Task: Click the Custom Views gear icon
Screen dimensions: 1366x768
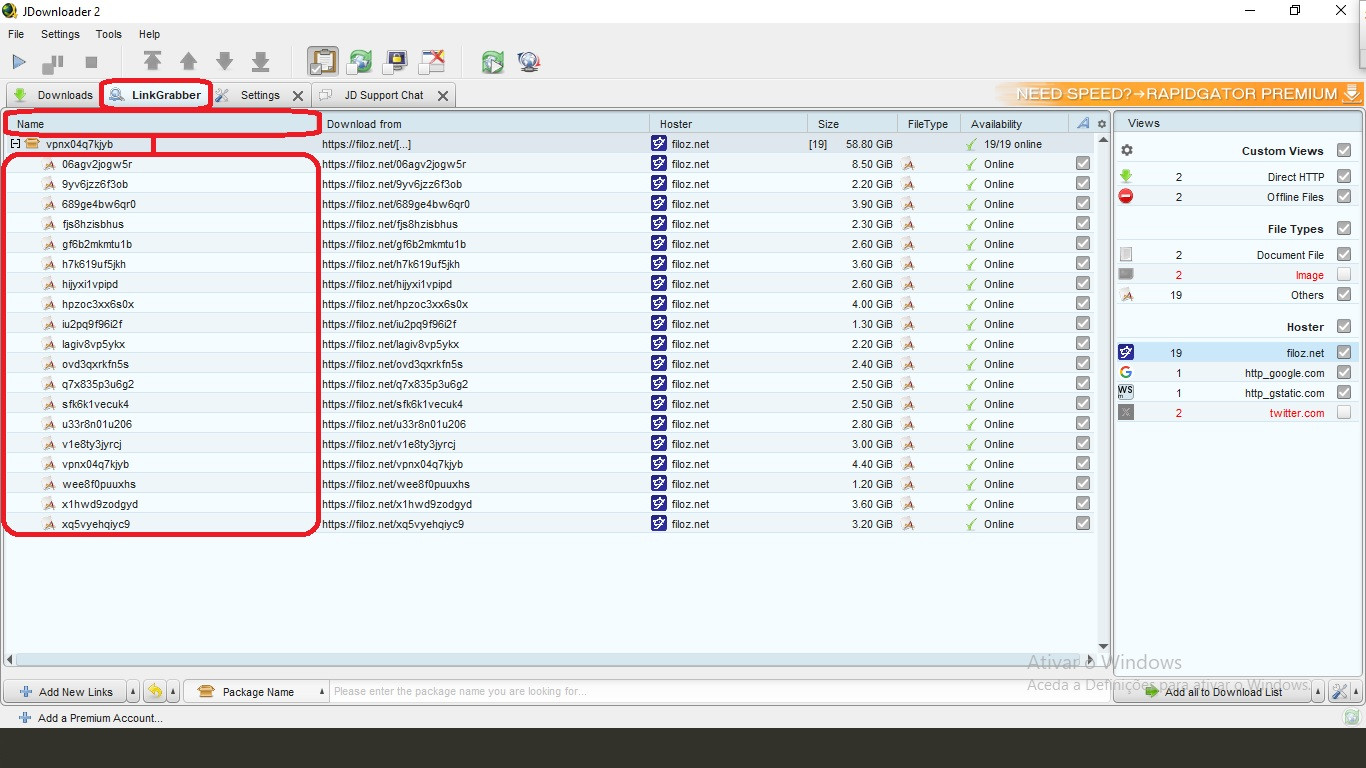Action: (x=1127, y=150)
